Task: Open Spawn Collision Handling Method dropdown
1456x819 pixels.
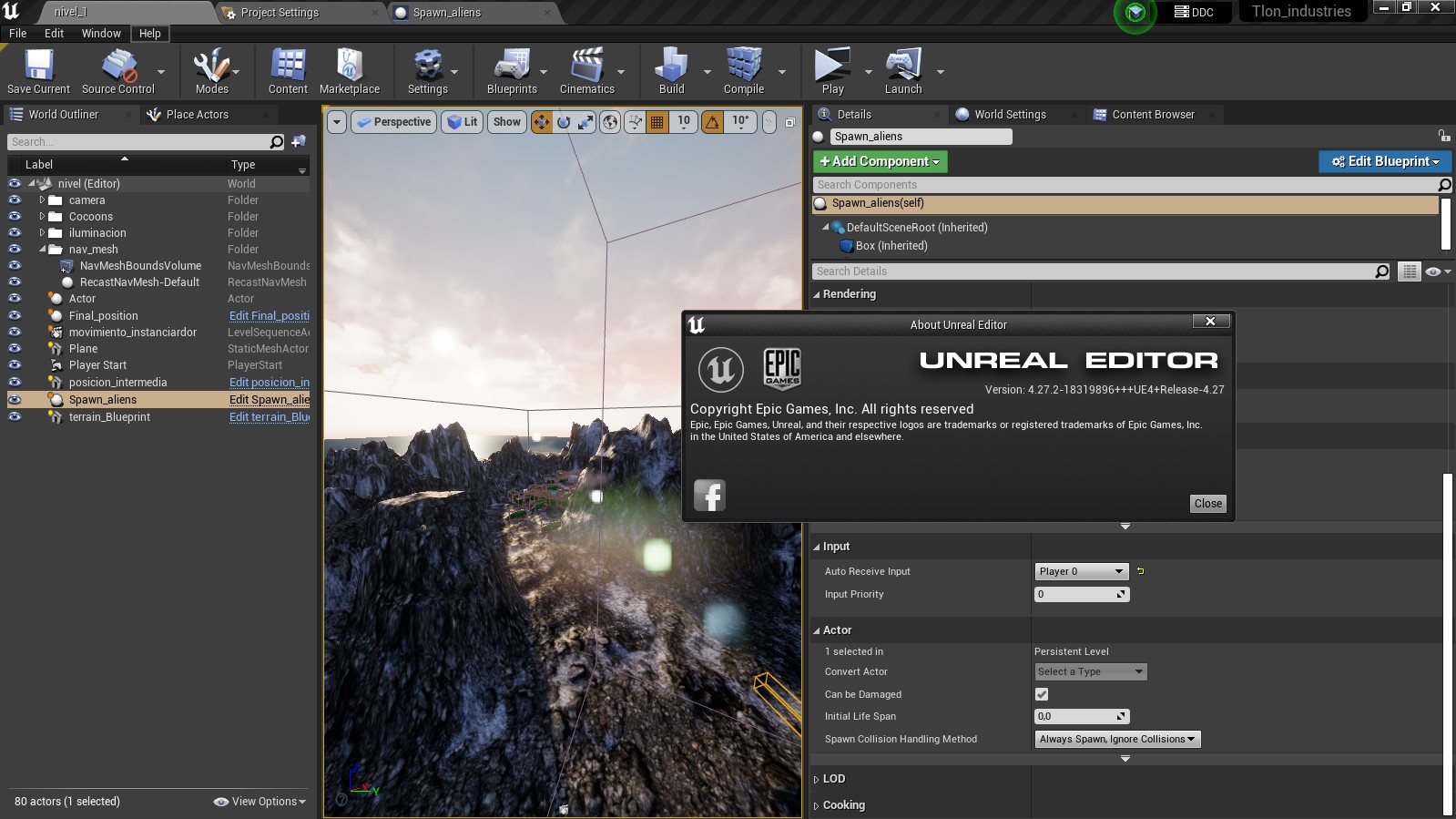Action: (1117, 739)
